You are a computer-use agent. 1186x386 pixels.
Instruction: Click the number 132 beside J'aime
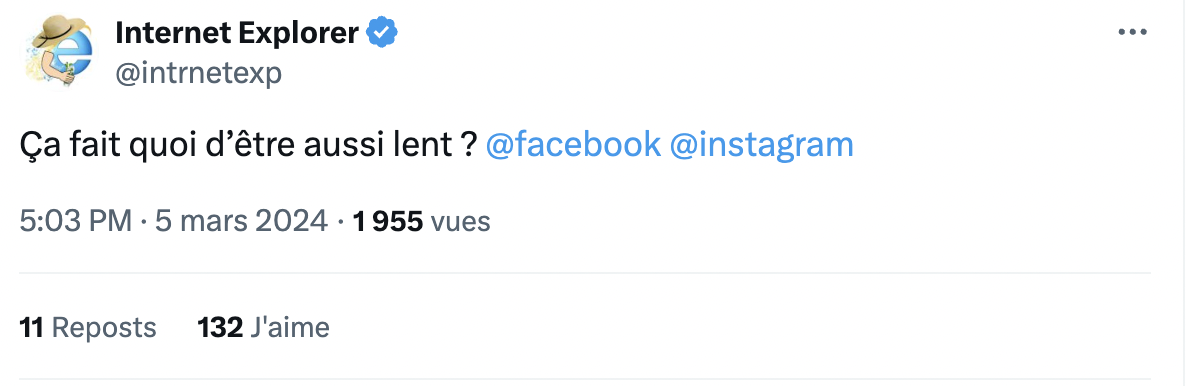pos(220,328)
